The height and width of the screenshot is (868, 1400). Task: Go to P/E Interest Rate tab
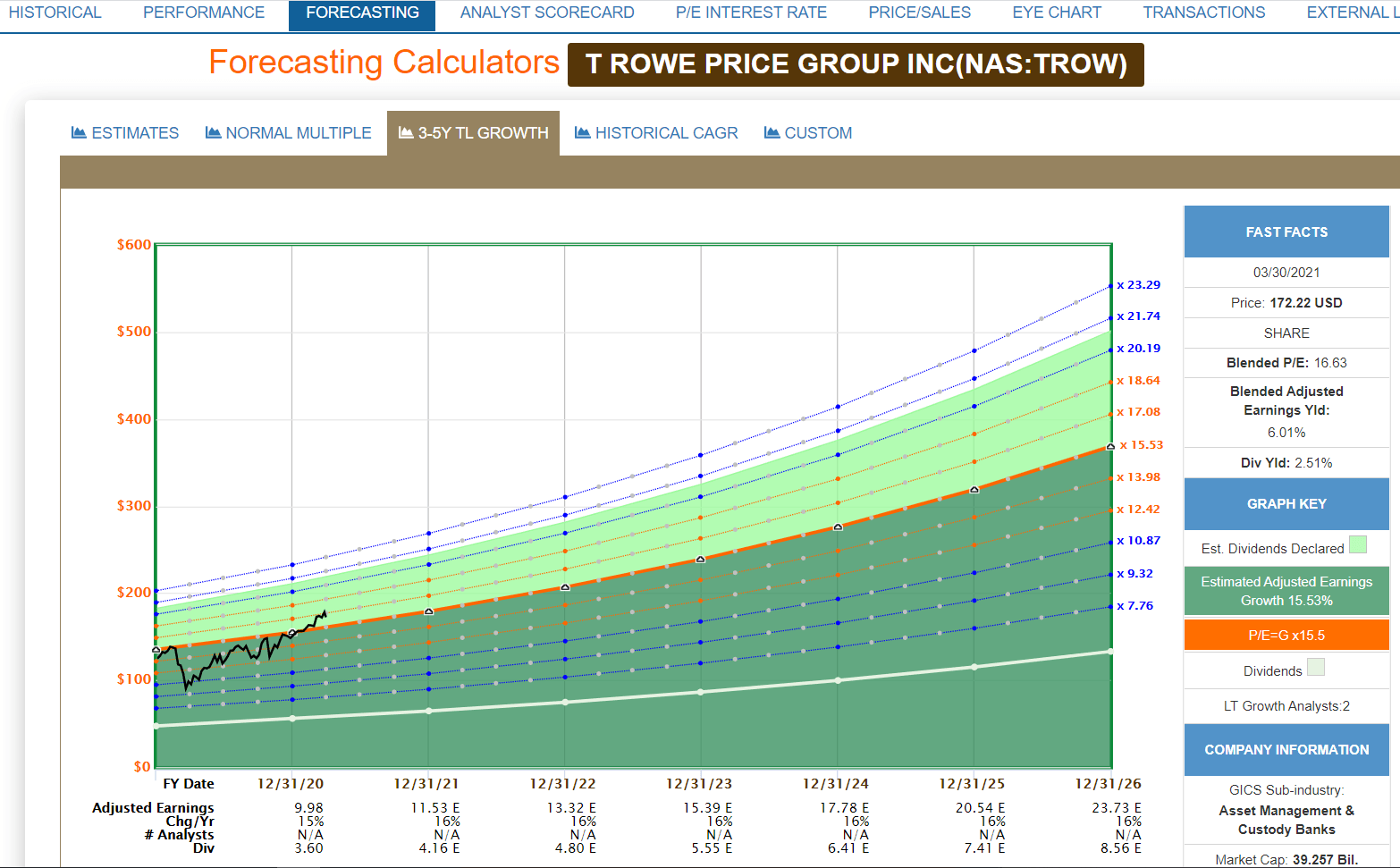(751, 13)
